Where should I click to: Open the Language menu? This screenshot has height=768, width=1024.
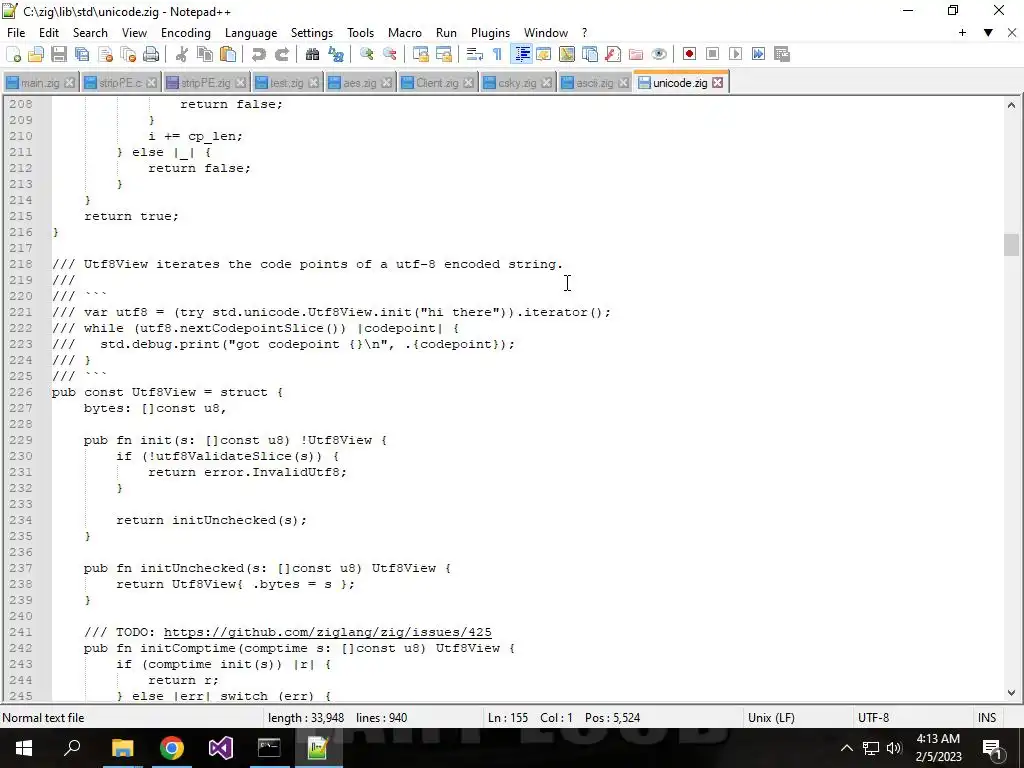tap(251, 33)
